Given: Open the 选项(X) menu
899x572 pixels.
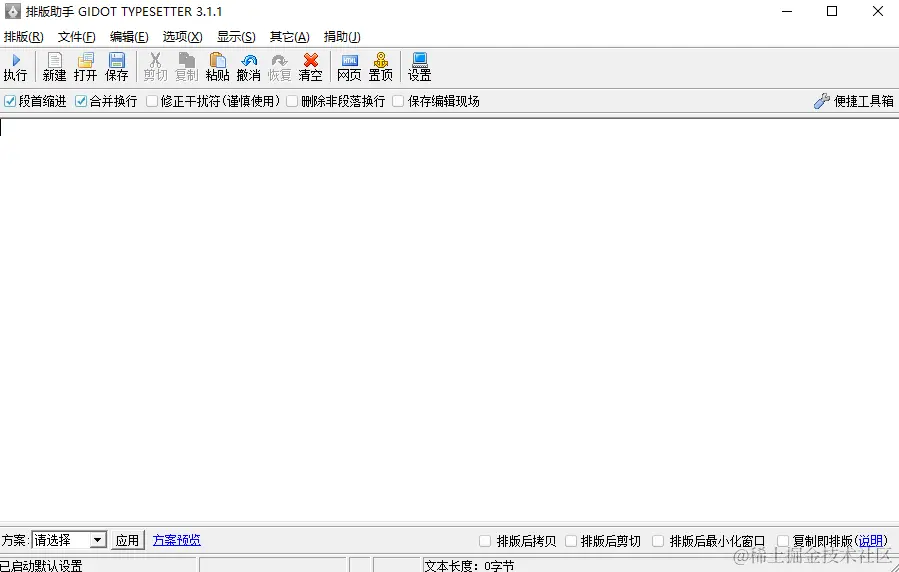Looking at the screenshot, I should pyautogui.click(x=182, y=37).
